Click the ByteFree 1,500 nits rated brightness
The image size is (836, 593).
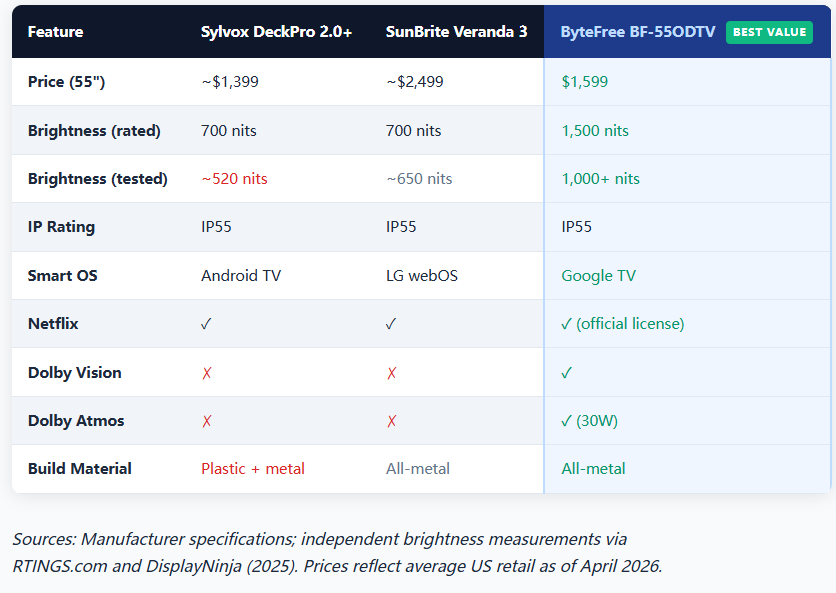point(595,131)
